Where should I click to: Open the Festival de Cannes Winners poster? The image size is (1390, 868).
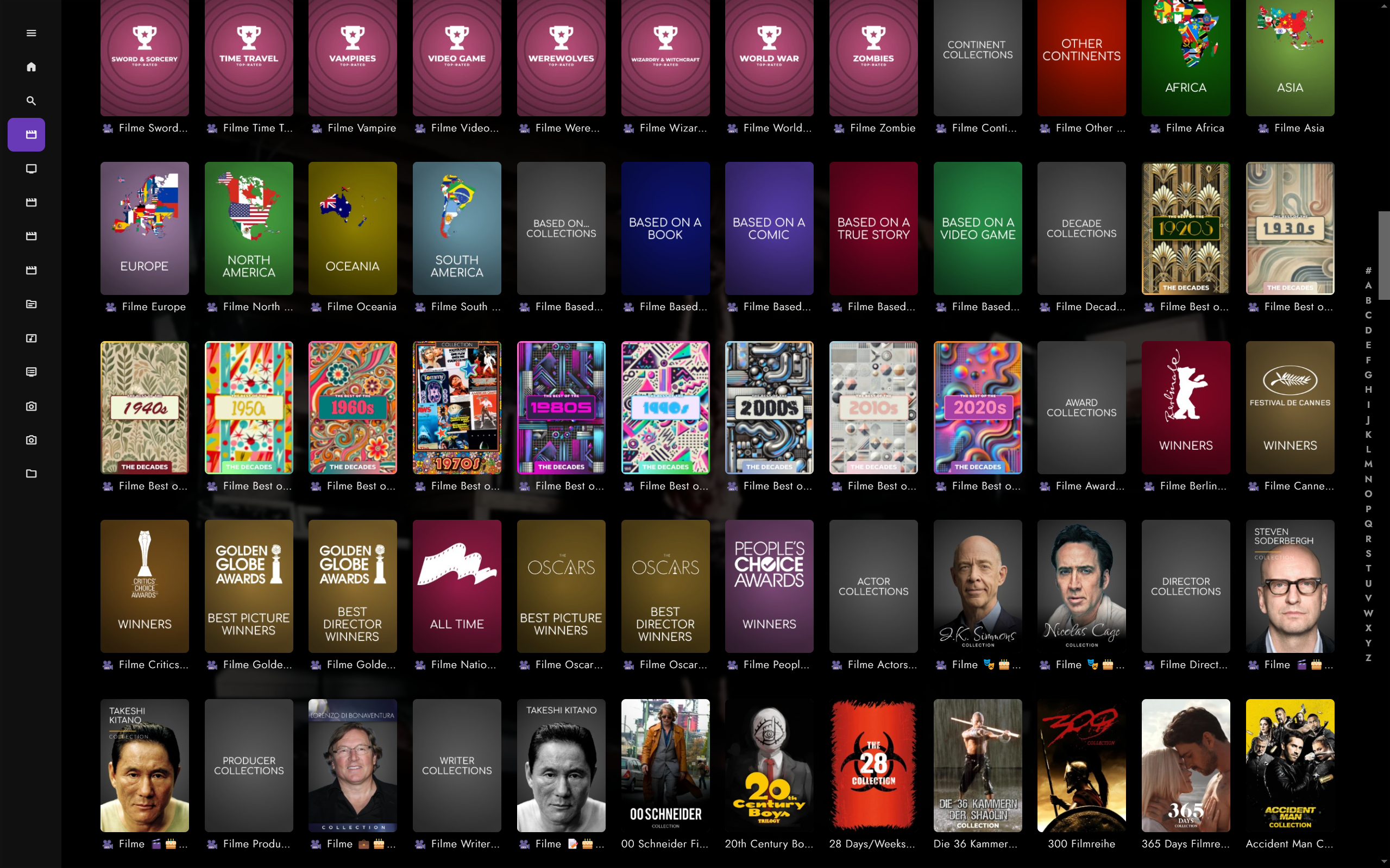coord(1290,407)
